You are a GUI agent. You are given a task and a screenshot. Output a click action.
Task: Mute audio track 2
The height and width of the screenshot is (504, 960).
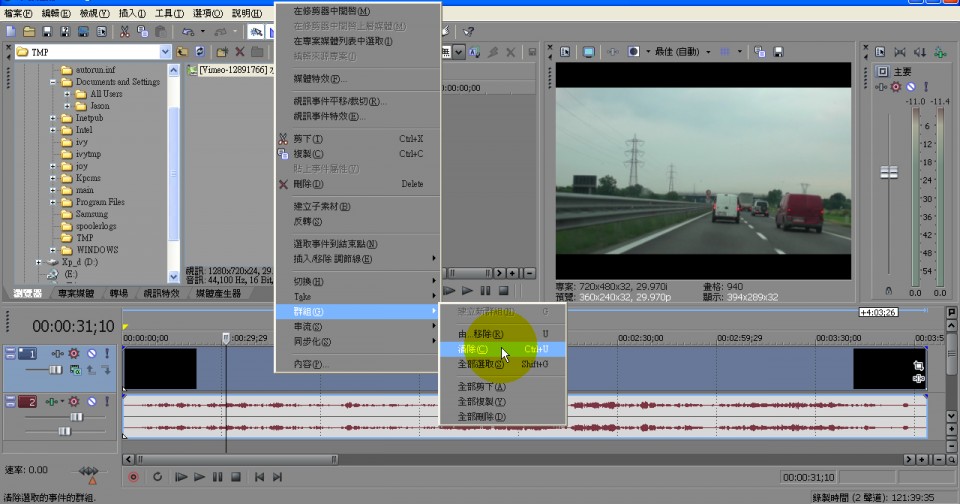[90, 401]
